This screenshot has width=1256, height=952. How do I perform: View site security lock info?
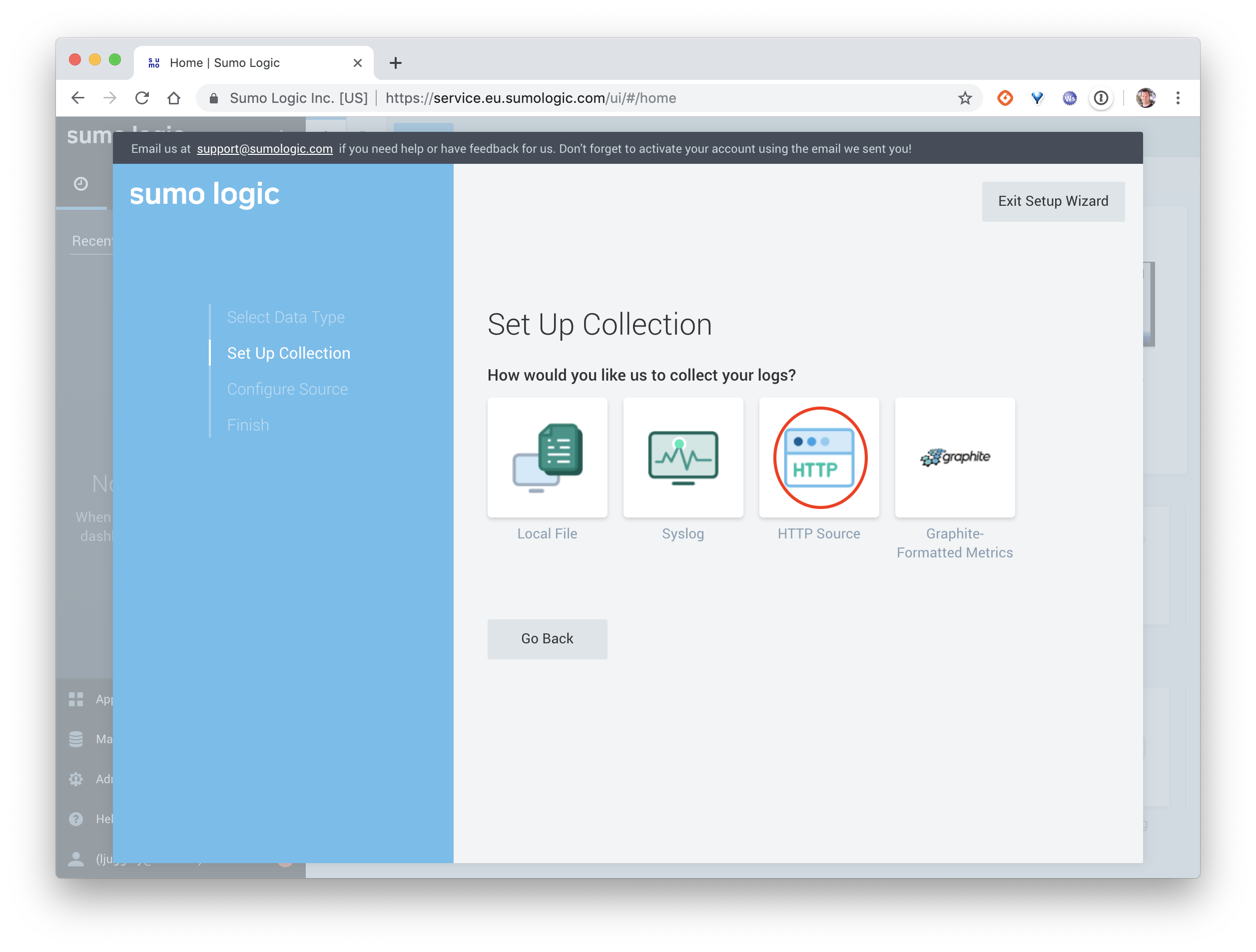(x=213, y=98)
